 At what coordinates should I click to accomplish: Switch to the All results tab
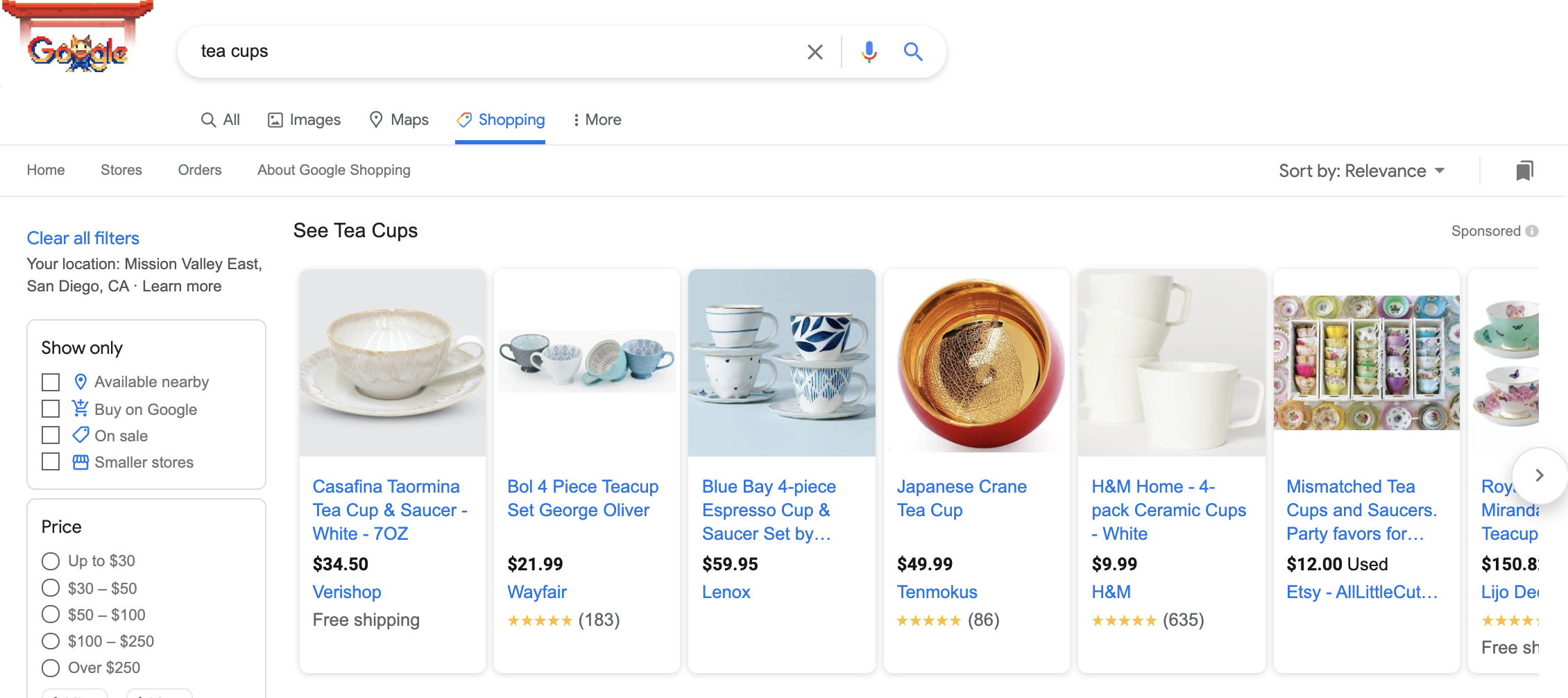click(x=220, y=119)
